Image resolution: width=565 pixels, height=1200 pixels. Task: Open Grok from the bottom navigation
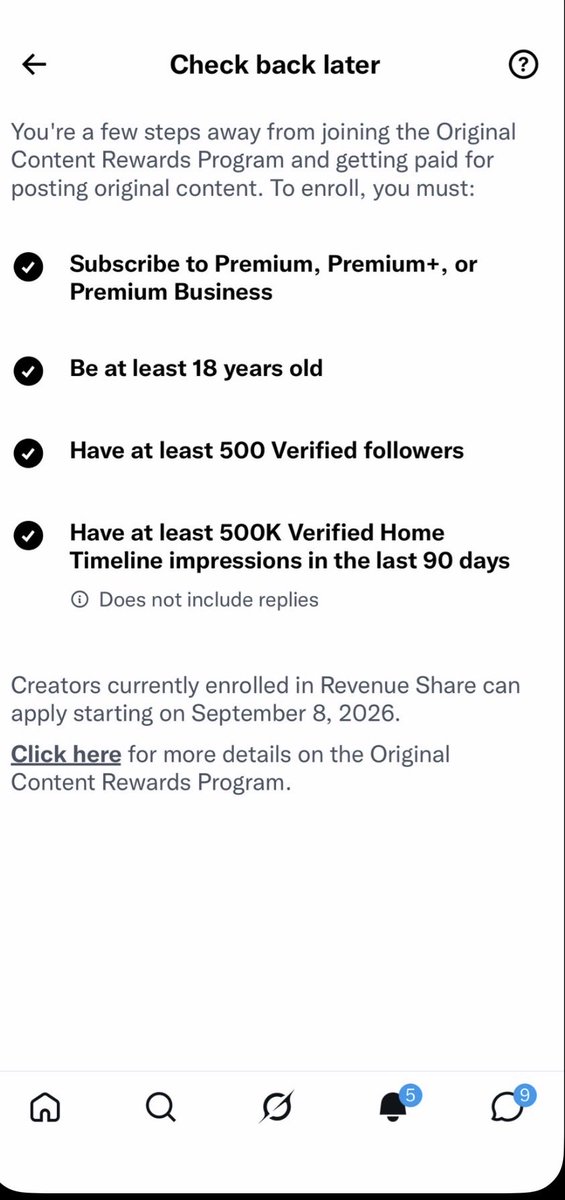click(x=277, y=1107)
